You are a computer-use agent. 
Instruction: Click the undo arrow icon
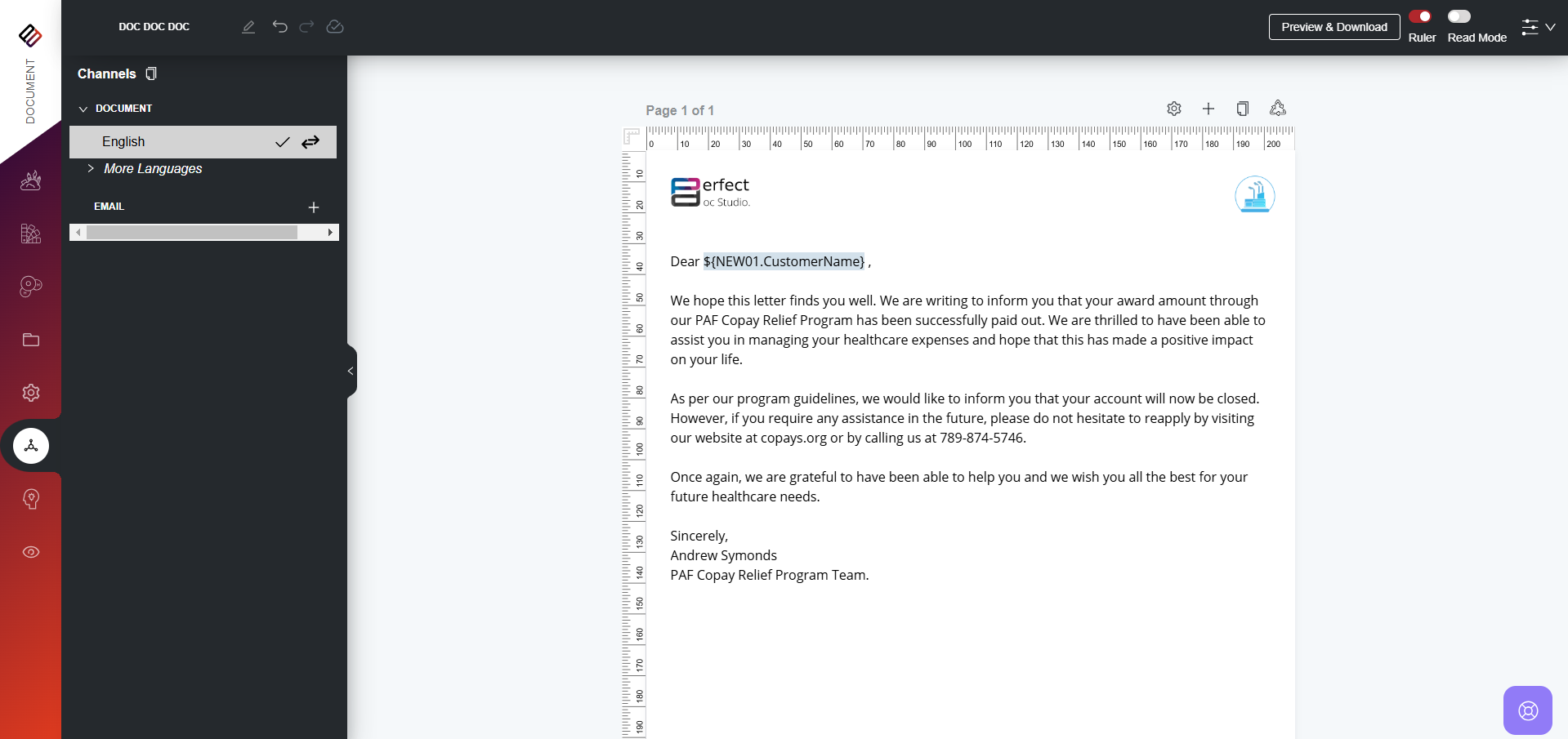279,27
